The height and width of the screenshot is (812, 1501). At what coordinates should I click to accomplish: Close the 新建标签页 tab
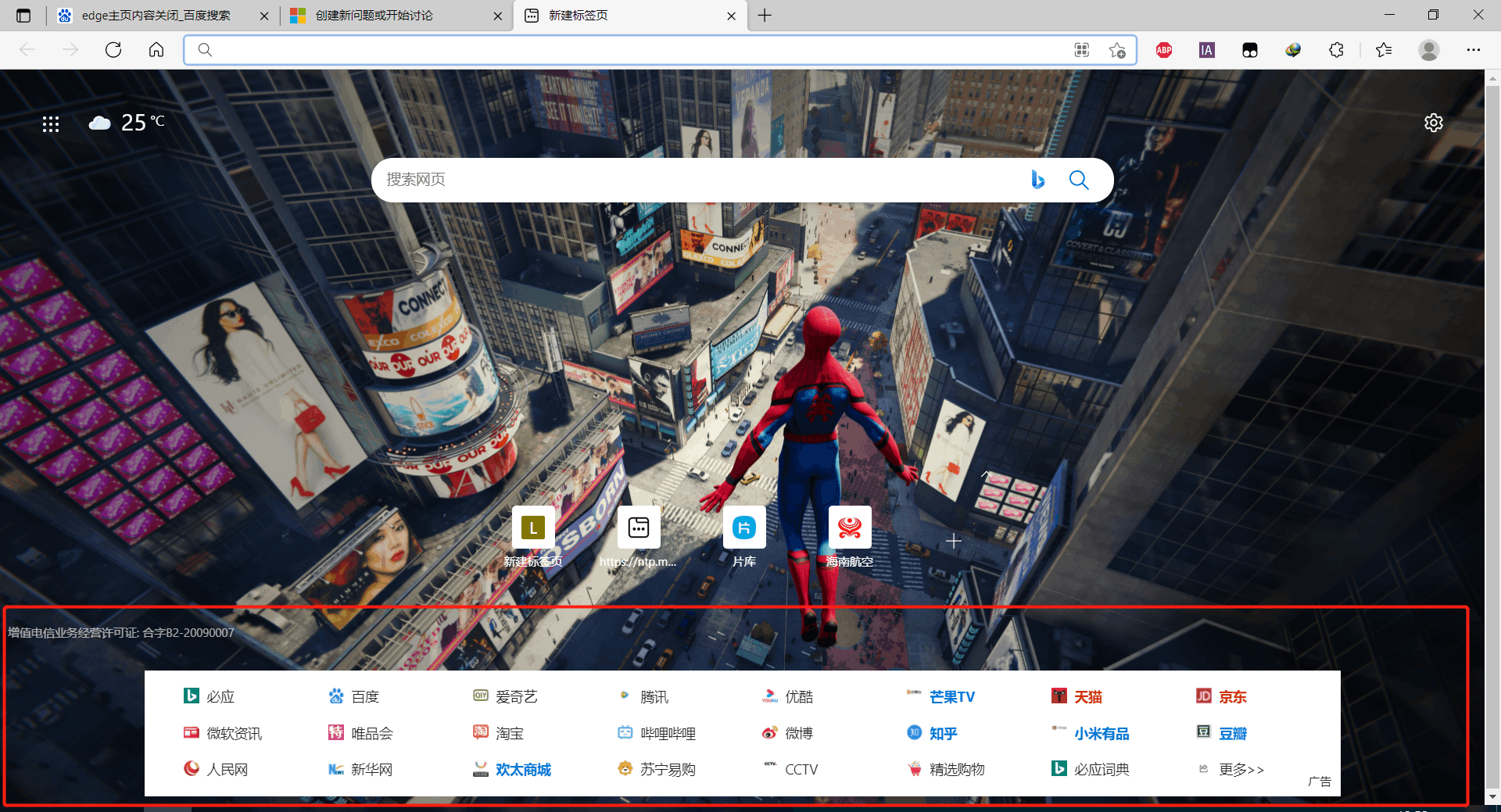pos(732,16)
